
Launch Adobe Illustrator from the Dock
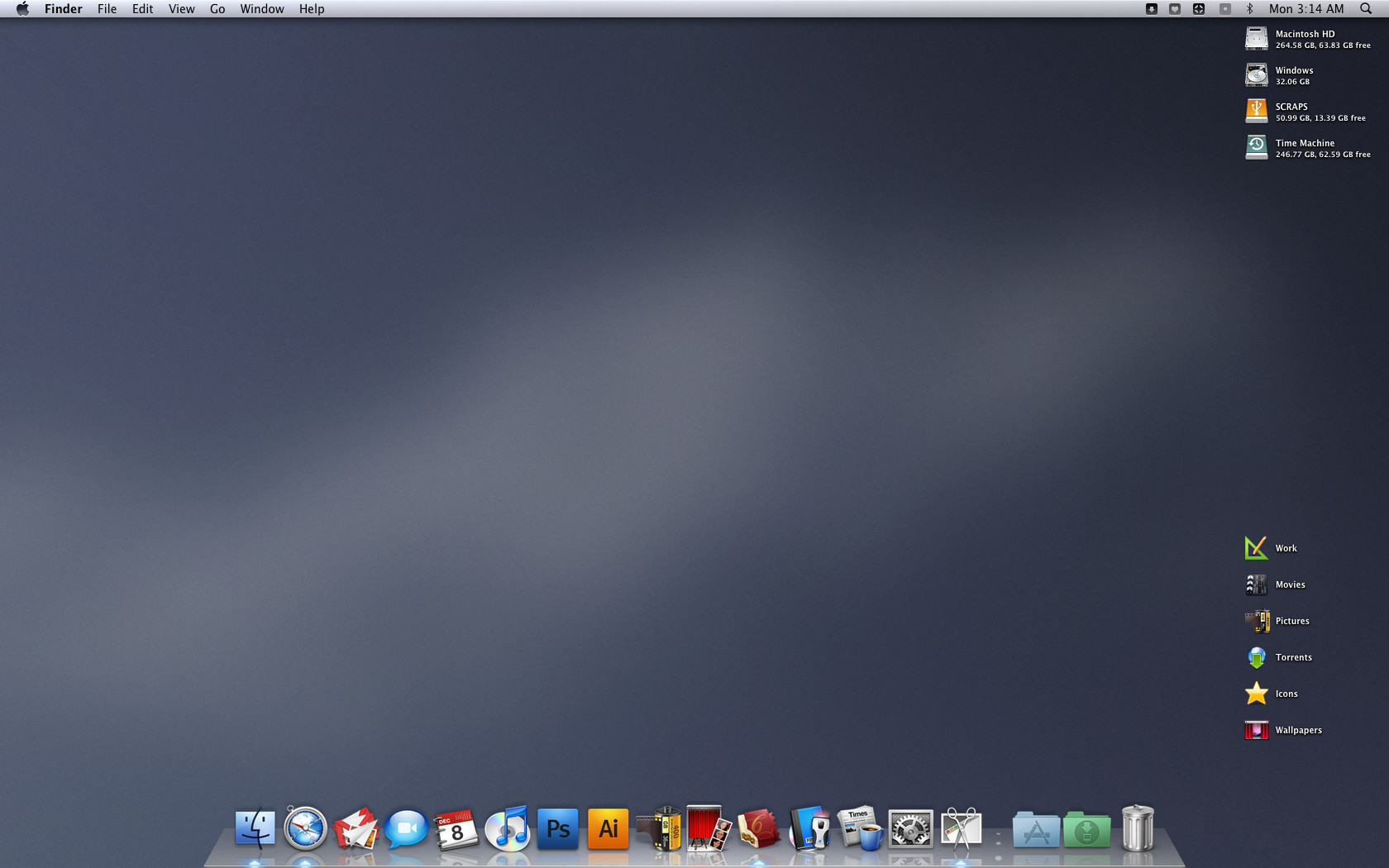(x=609, y=828)
